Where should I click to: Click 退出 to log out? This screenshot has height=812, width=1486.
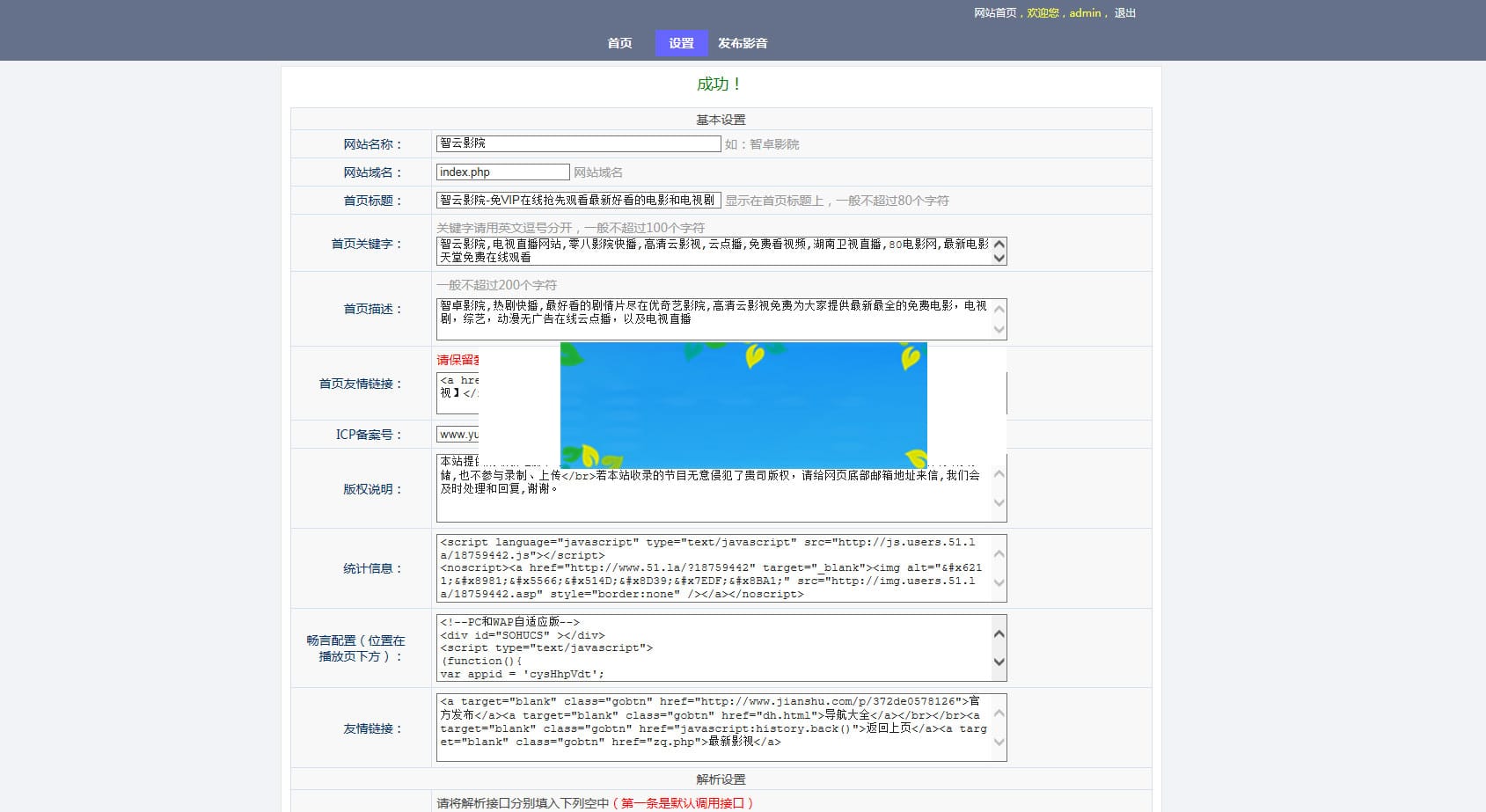(1124, 13)
